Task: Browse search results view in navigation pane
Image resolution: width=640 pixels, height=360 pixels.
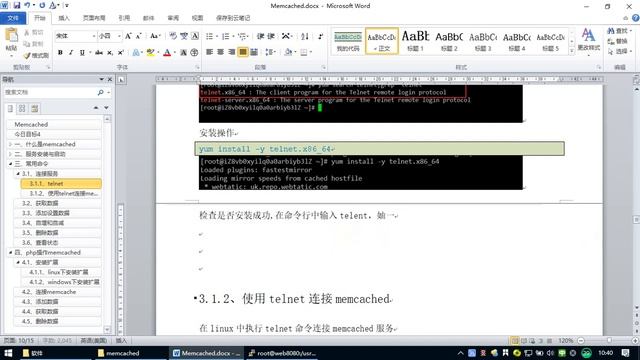Action: [x=35, y=108]
